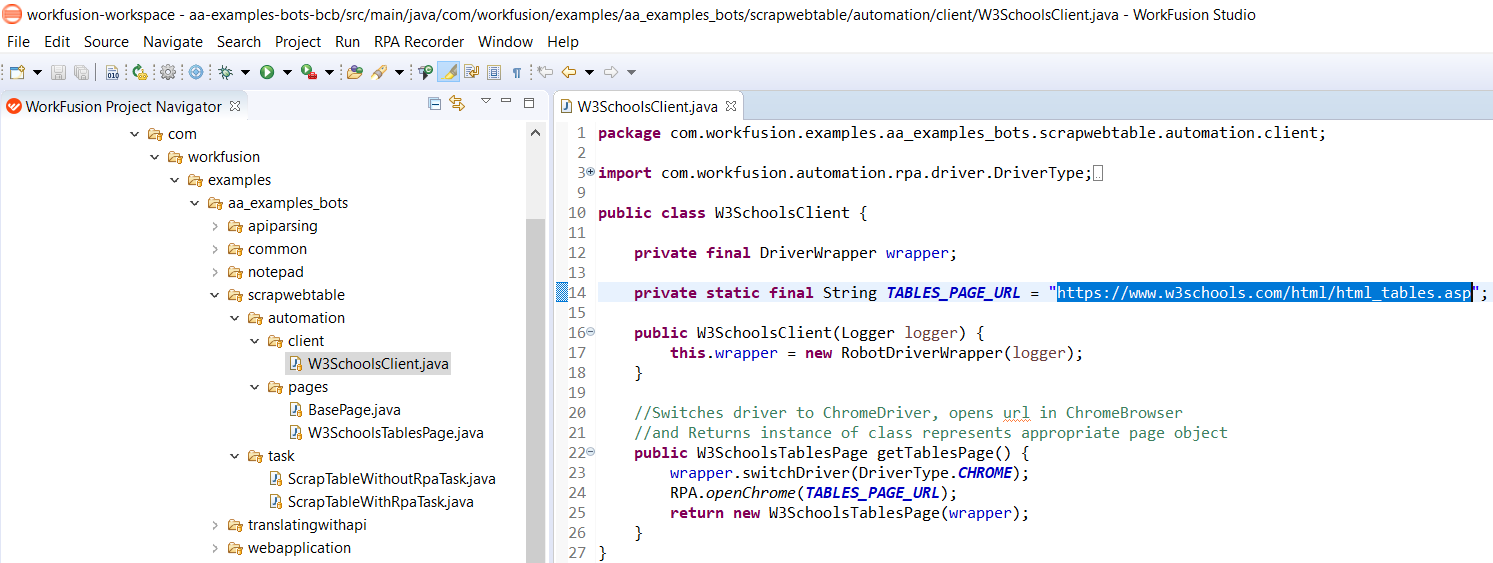Click the Run External Tools icon
Screen dimensions: 1493x563
point(309,72)
